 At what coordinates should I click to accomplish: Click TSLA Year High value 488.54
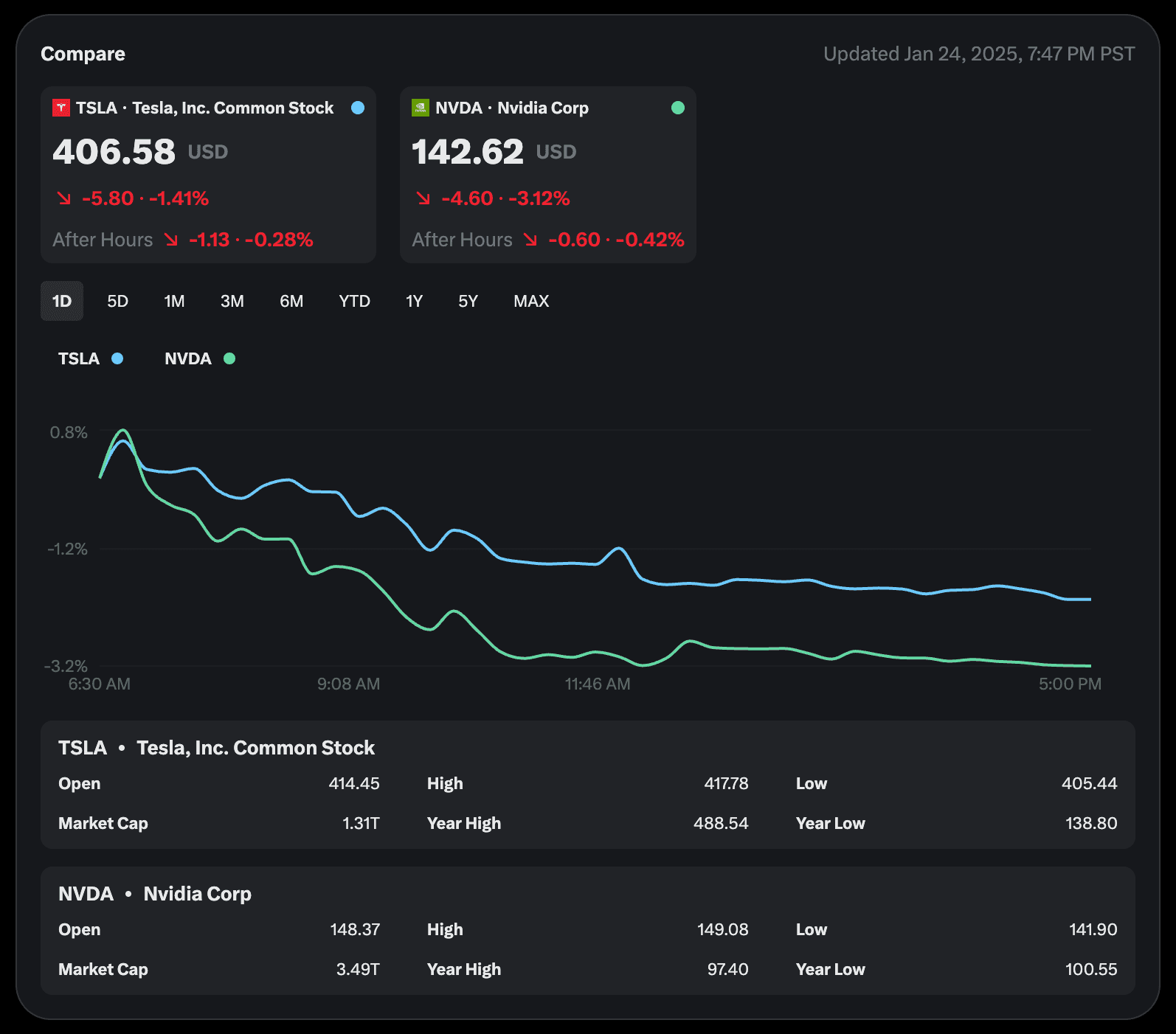click(721, 823)
